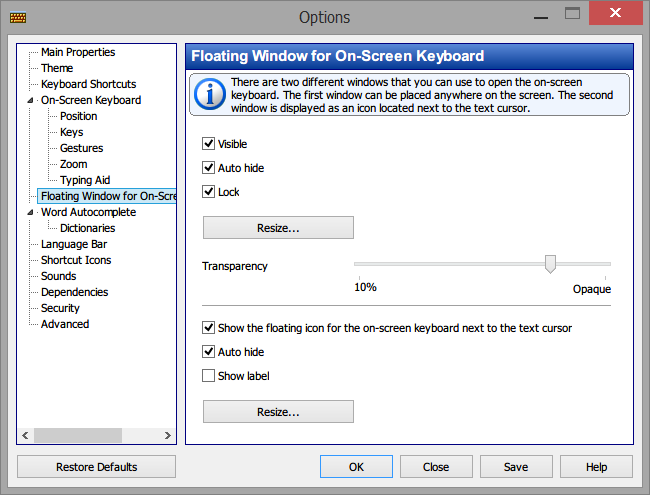
Task: Click the Transparency slider thumb
Action: coord(550,264)
